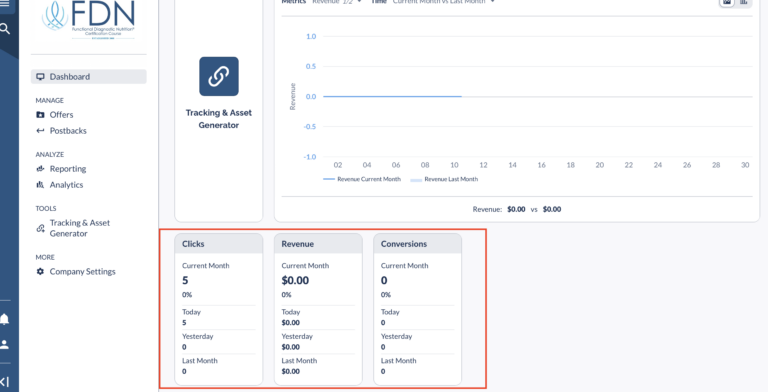Image resolution: width=768 pixels, height=392 pixels.
Task: Click the blue link icon tile
Action: (219, 76)
